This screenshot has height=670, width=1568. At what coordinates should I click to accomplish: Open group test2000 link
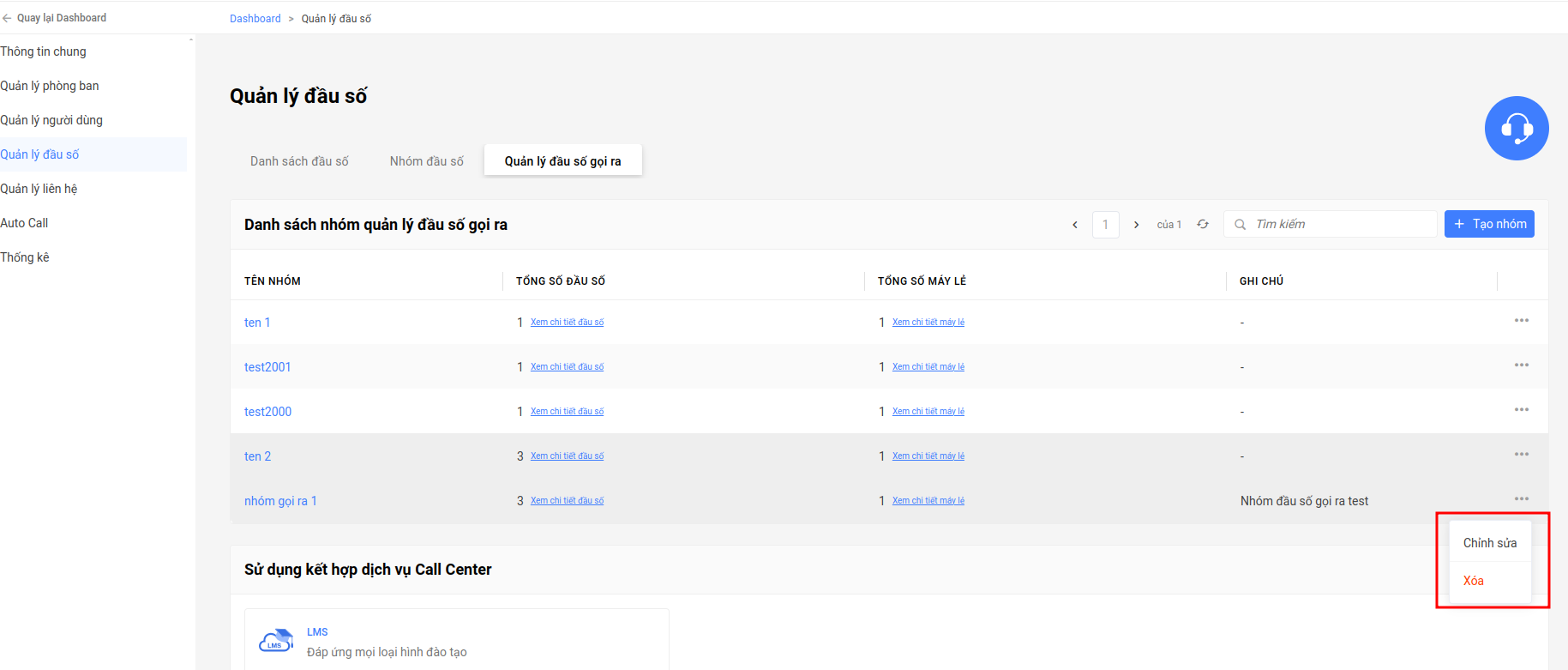tap(267, 412)
